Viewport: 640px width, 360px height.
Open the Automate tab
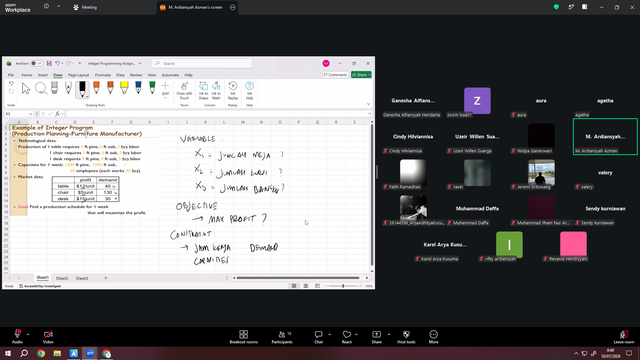(170, 75)
